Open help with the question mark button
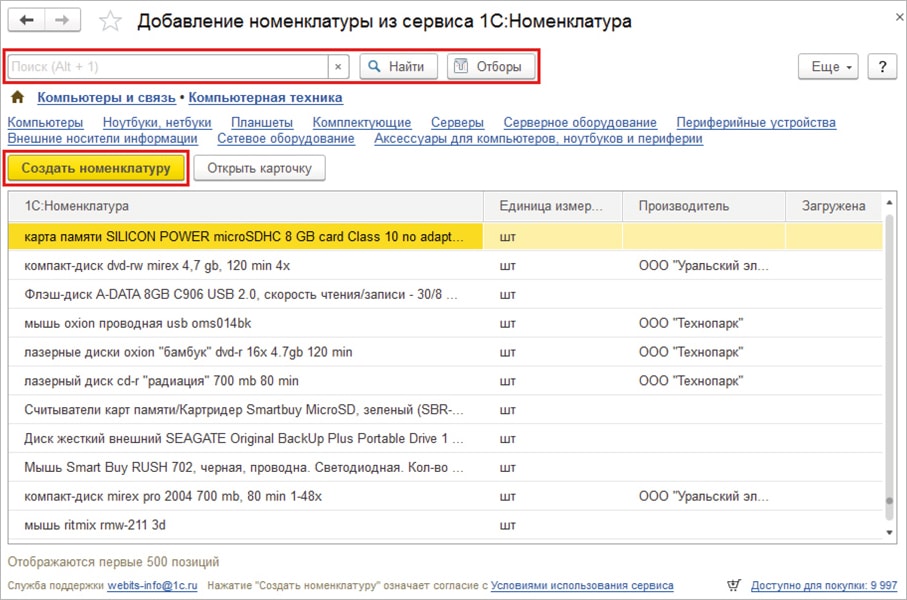Viewport: 907px width, 600px height. (x=881, y=67)
